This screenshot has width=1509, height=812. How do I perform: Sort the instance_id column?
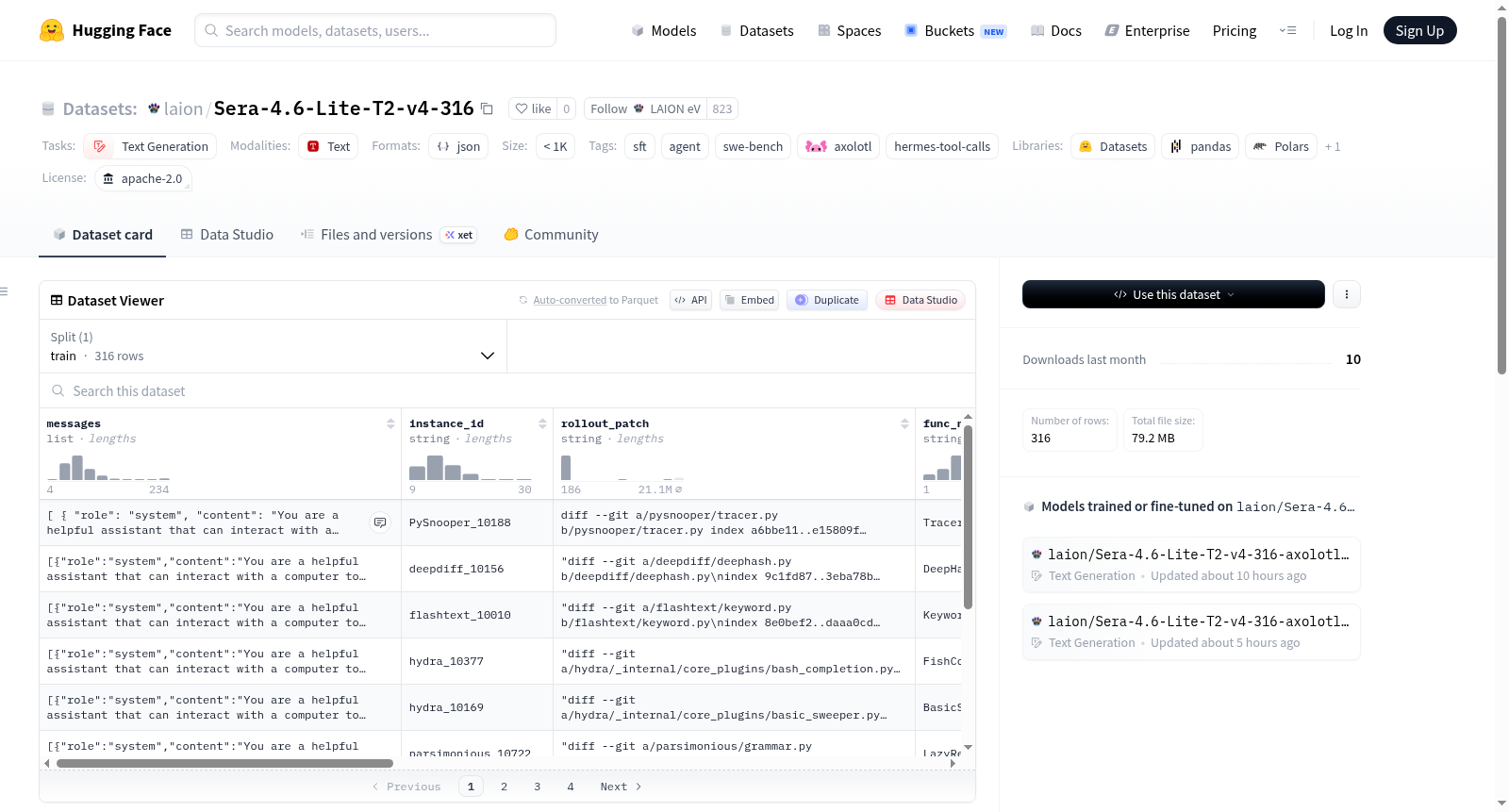[542, 423]
